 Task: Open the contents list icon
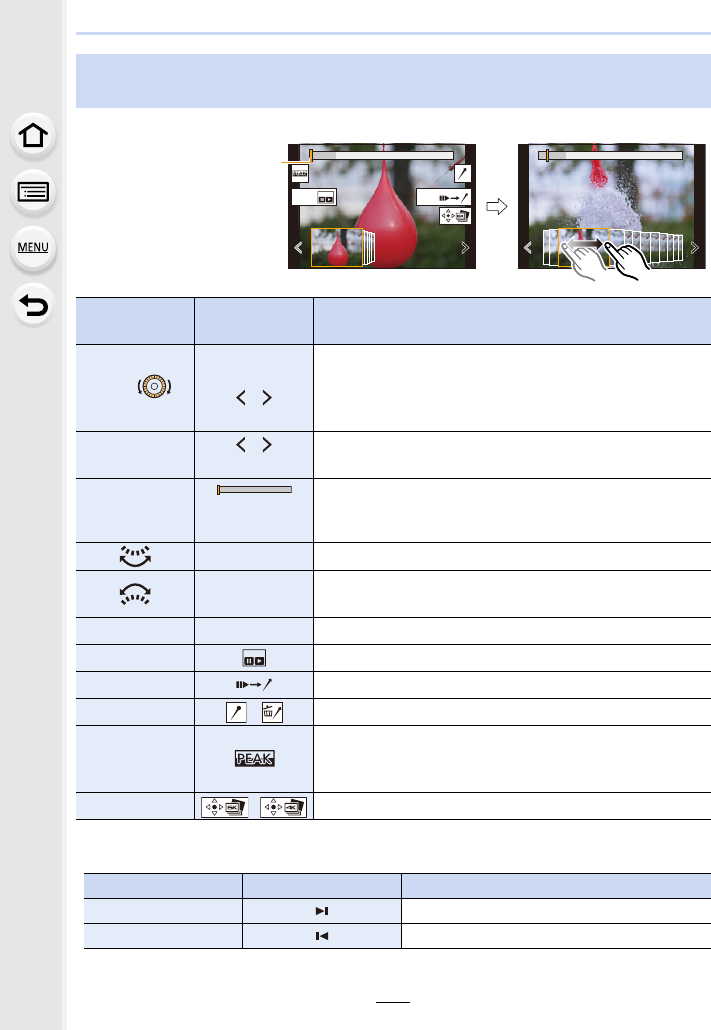coord(33,192)
